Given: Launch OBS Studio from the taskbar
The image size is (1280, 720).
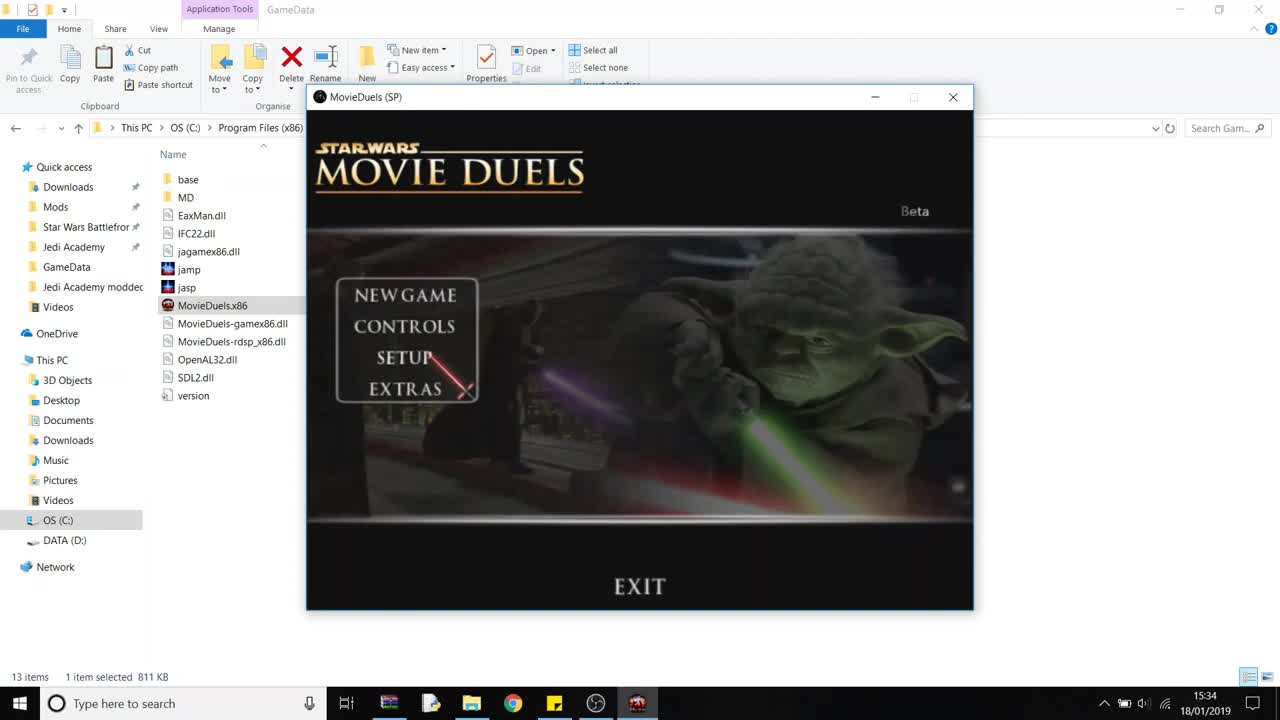Looking at the screenshot, I should coord(595,703).
